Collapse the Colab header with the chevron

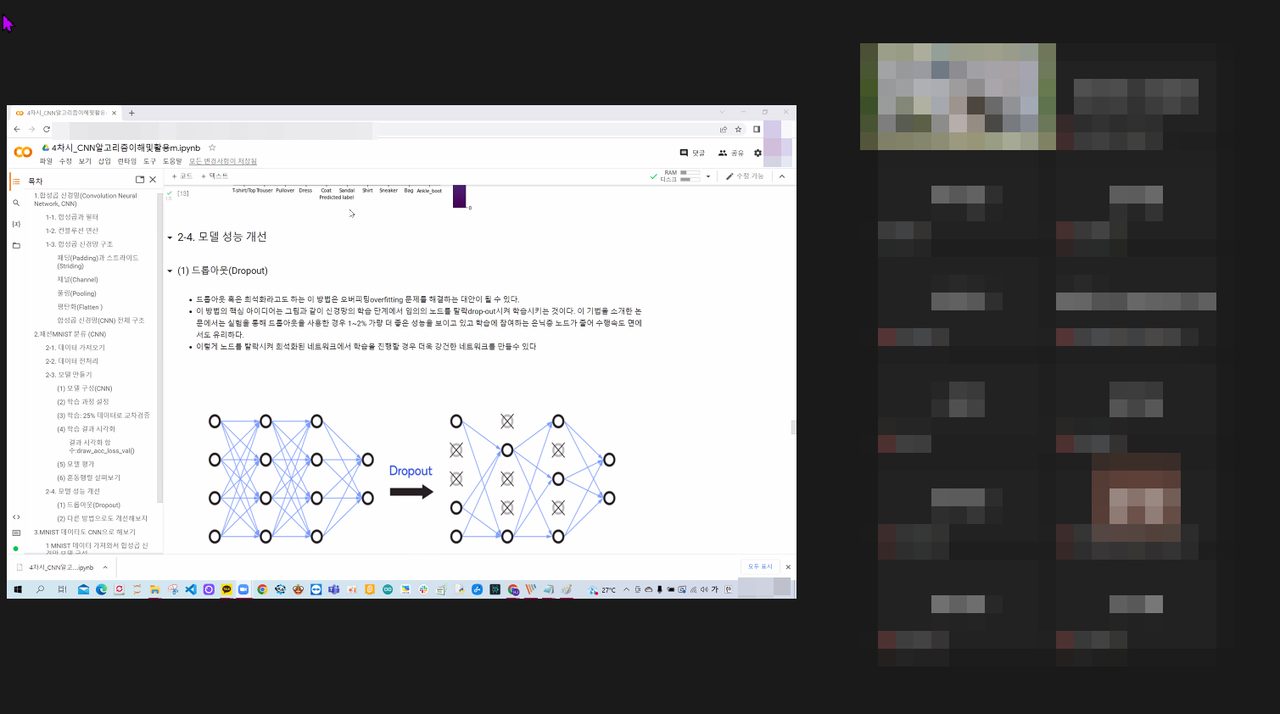[782, 176]
